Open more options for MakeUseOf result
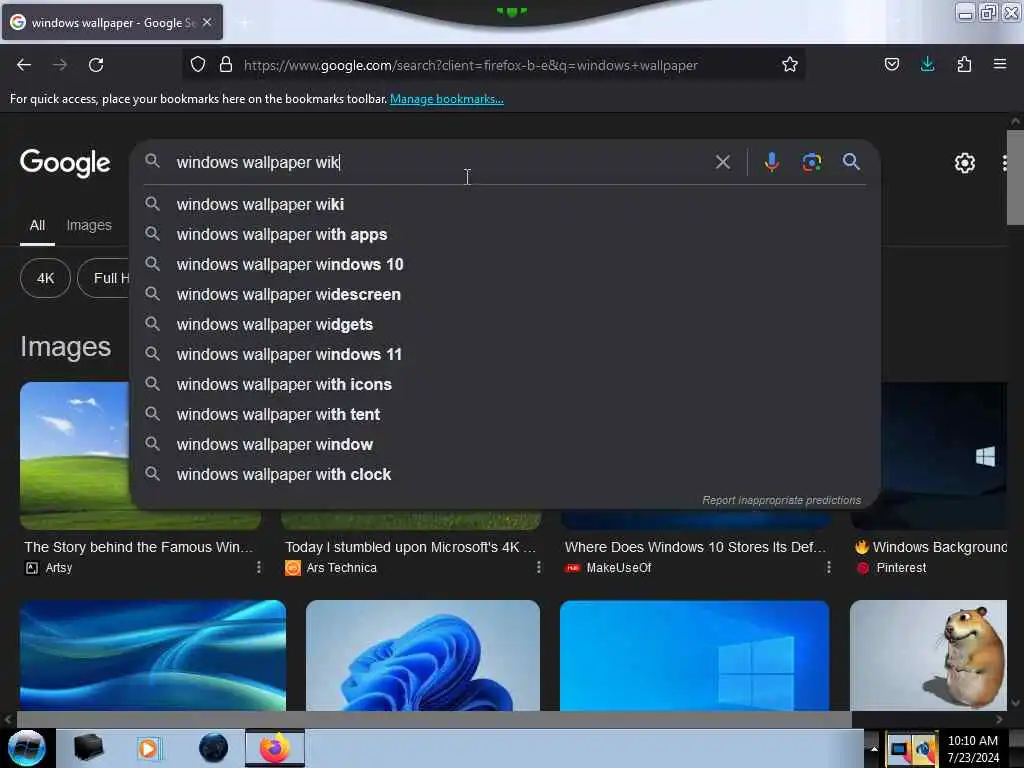 pos(829,568)
